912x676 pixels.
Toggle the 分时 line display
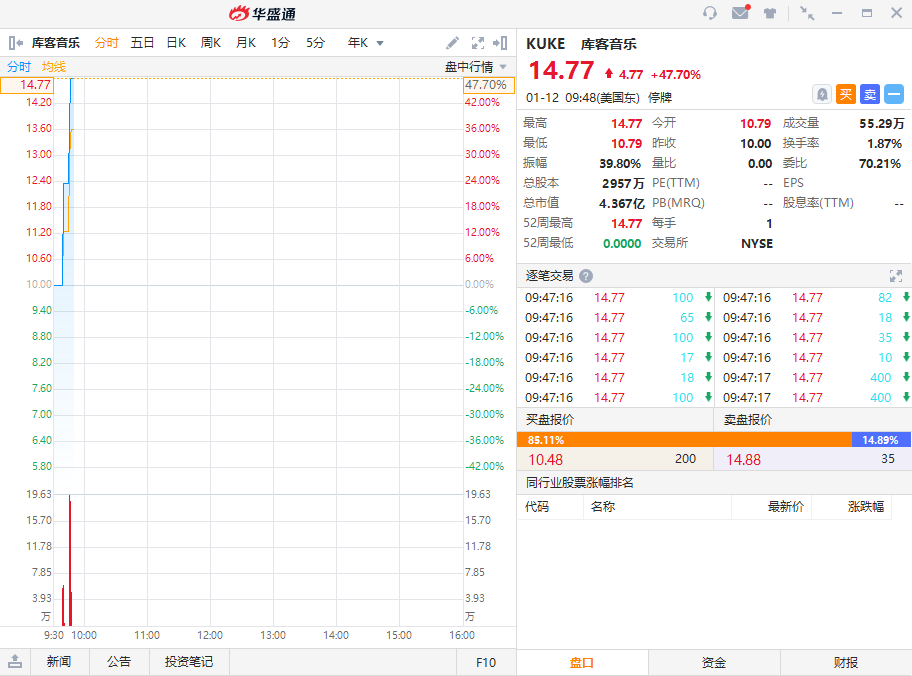pyautogui.click(x=19, y=67)
